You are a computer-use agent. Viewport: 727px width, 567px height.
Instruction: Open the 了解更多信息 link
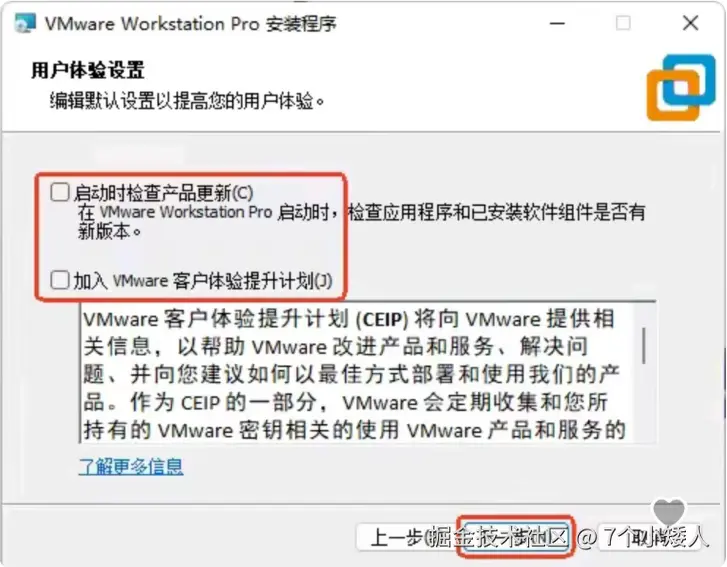pos(131,466)
